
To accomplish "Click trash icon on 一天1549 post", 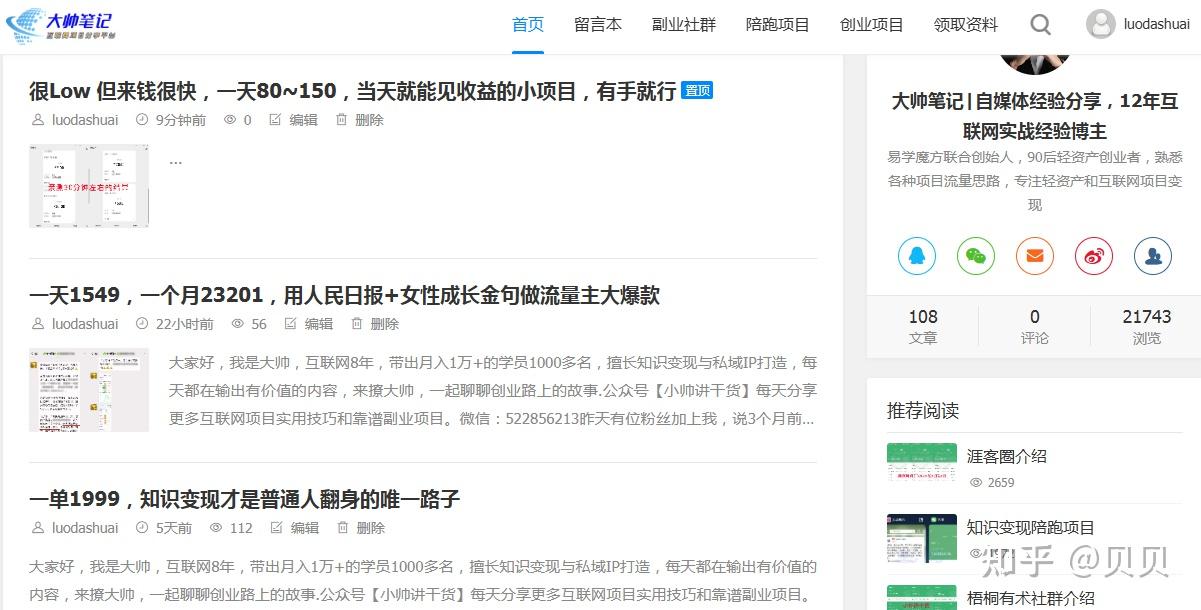I will 357,324.
